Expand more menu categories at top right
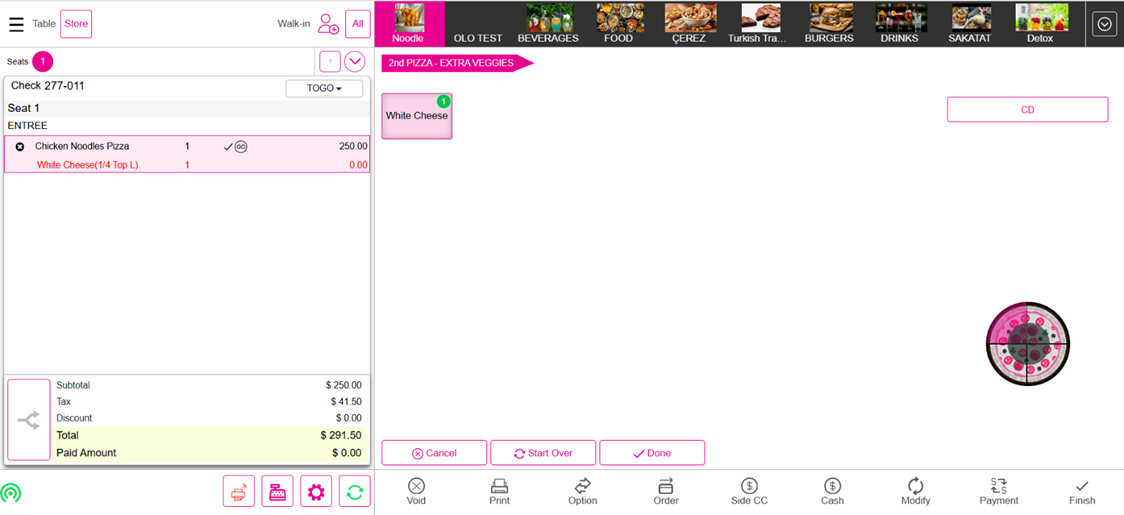Screen dimensions: 1124x515 [1104, 24]
